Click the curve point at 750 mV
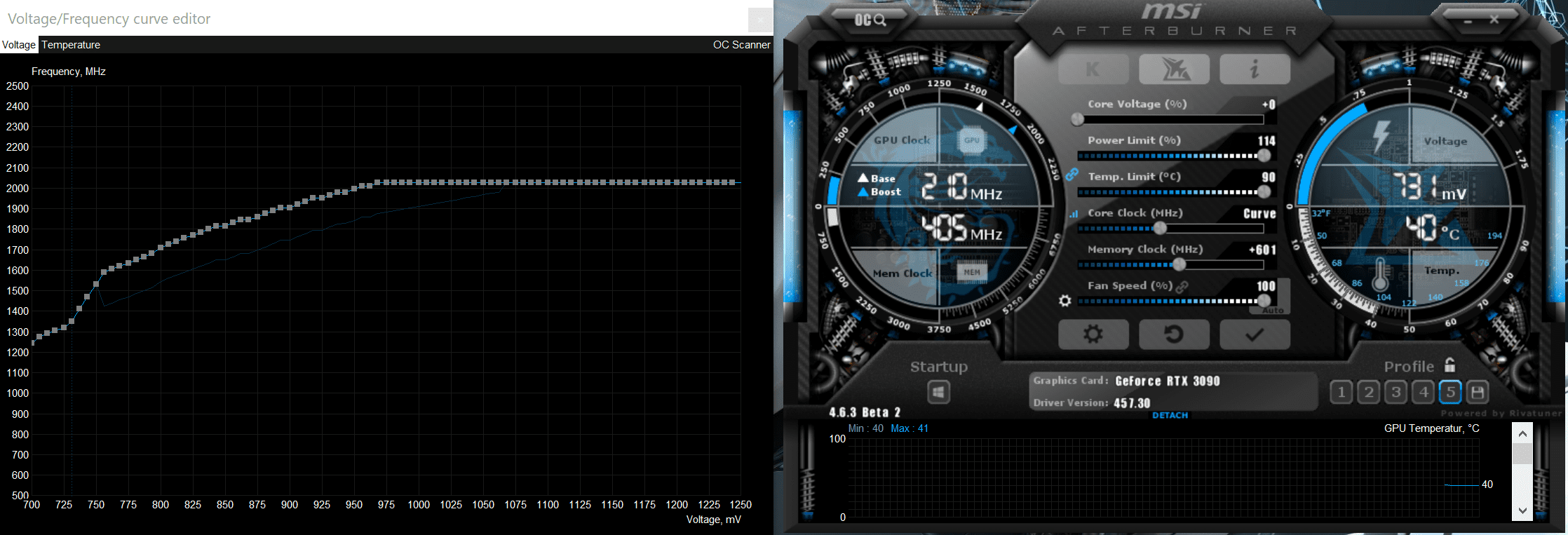The height and width of the screenshot is (535, 1568). point(96,284)
